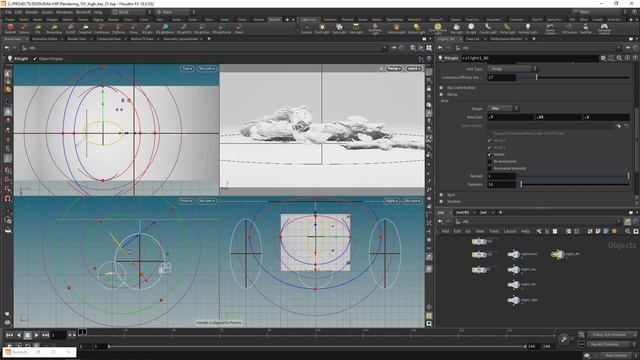Click the Environment Light shelf tool
The image size is (640, 360).
pos(438,29)
